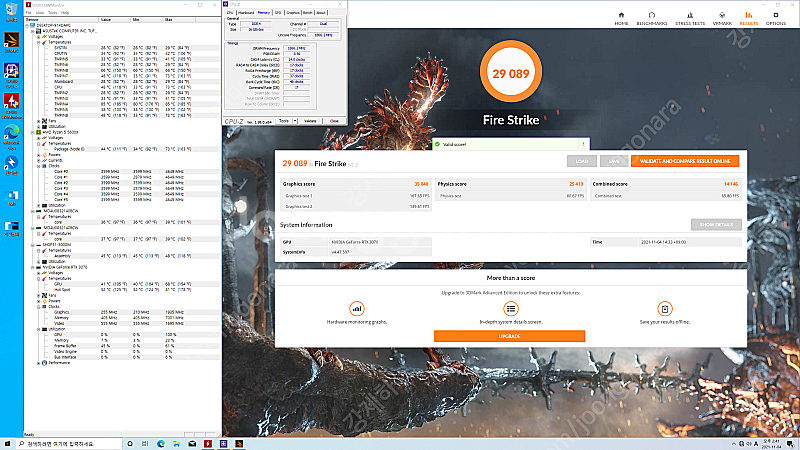
Task: Show hidden system tray icons
Action: tap(734, 444)
